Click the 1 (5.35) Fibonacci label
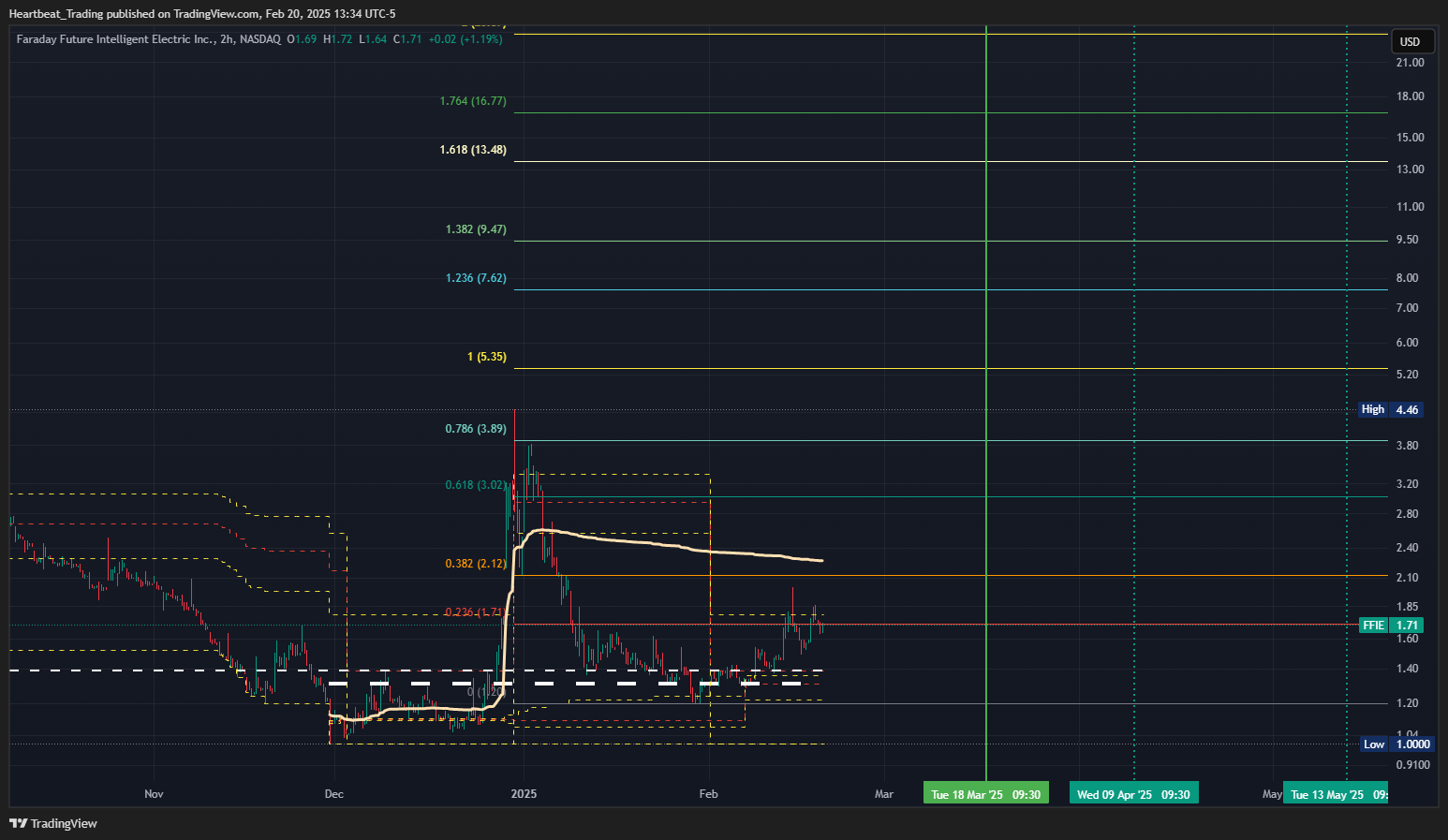Image resolution: width=1448 pixels, height=840 pixels. pos(487,357)
